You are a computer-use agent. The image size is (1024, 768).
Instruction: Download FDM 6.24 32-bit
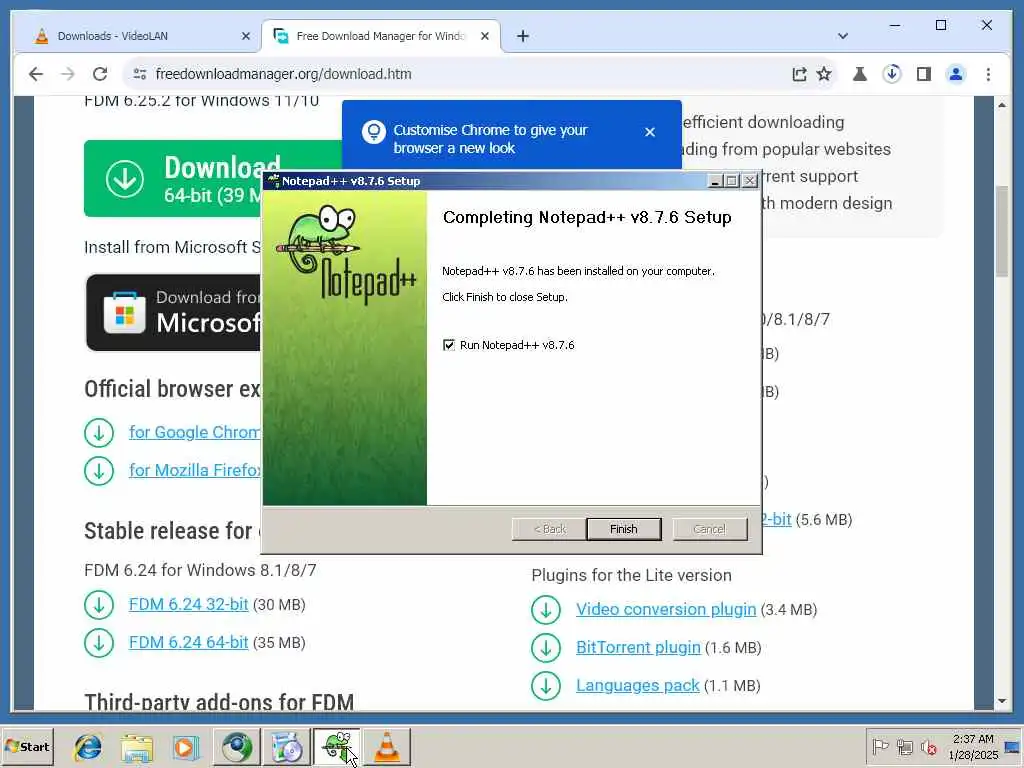(188, 605)
